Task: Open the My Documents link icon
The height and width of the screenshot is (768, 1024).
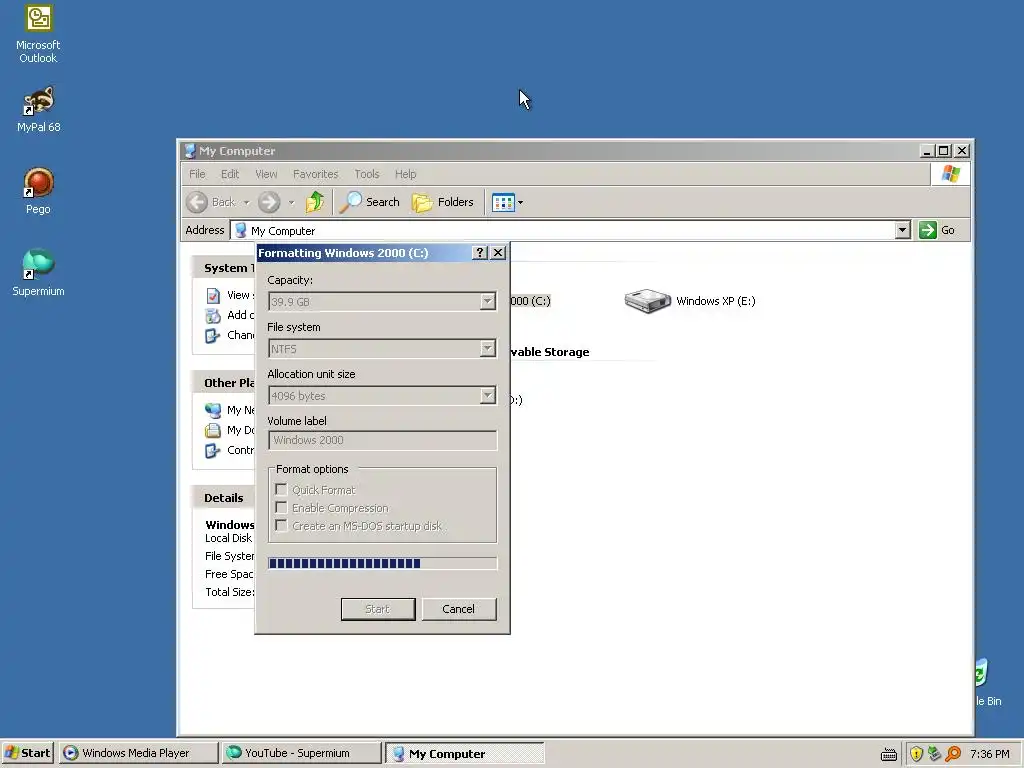Action: [213, 430]
